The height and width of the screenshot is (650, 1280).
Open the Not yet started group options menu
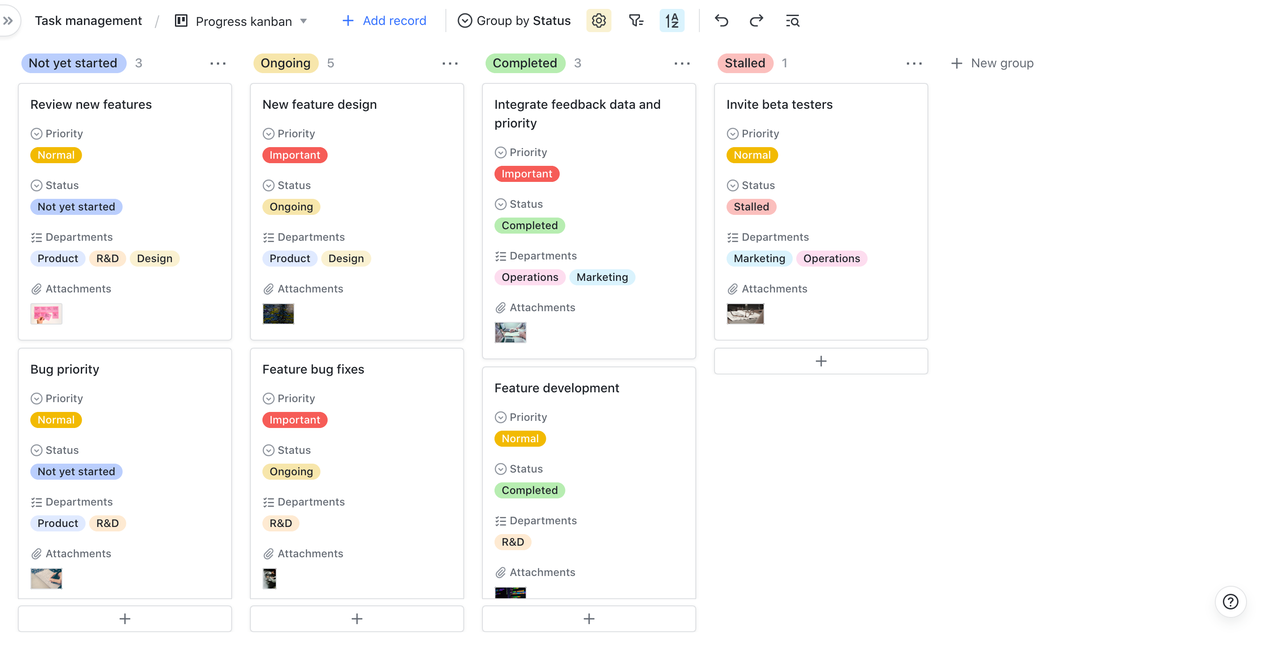(x=218, y=63)
